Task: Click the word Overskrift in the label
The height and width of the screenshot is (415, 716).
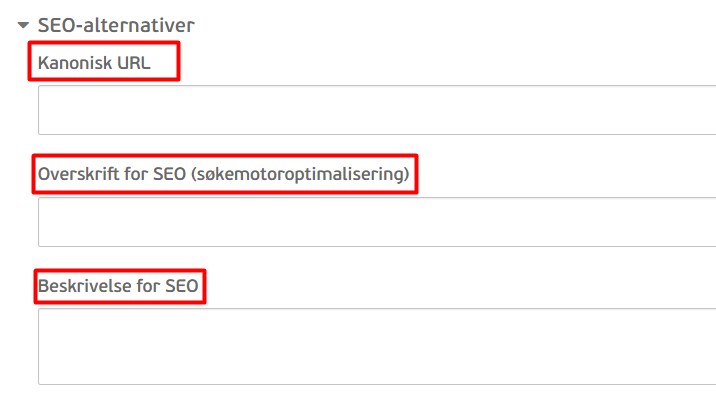Action: (74, 174)
